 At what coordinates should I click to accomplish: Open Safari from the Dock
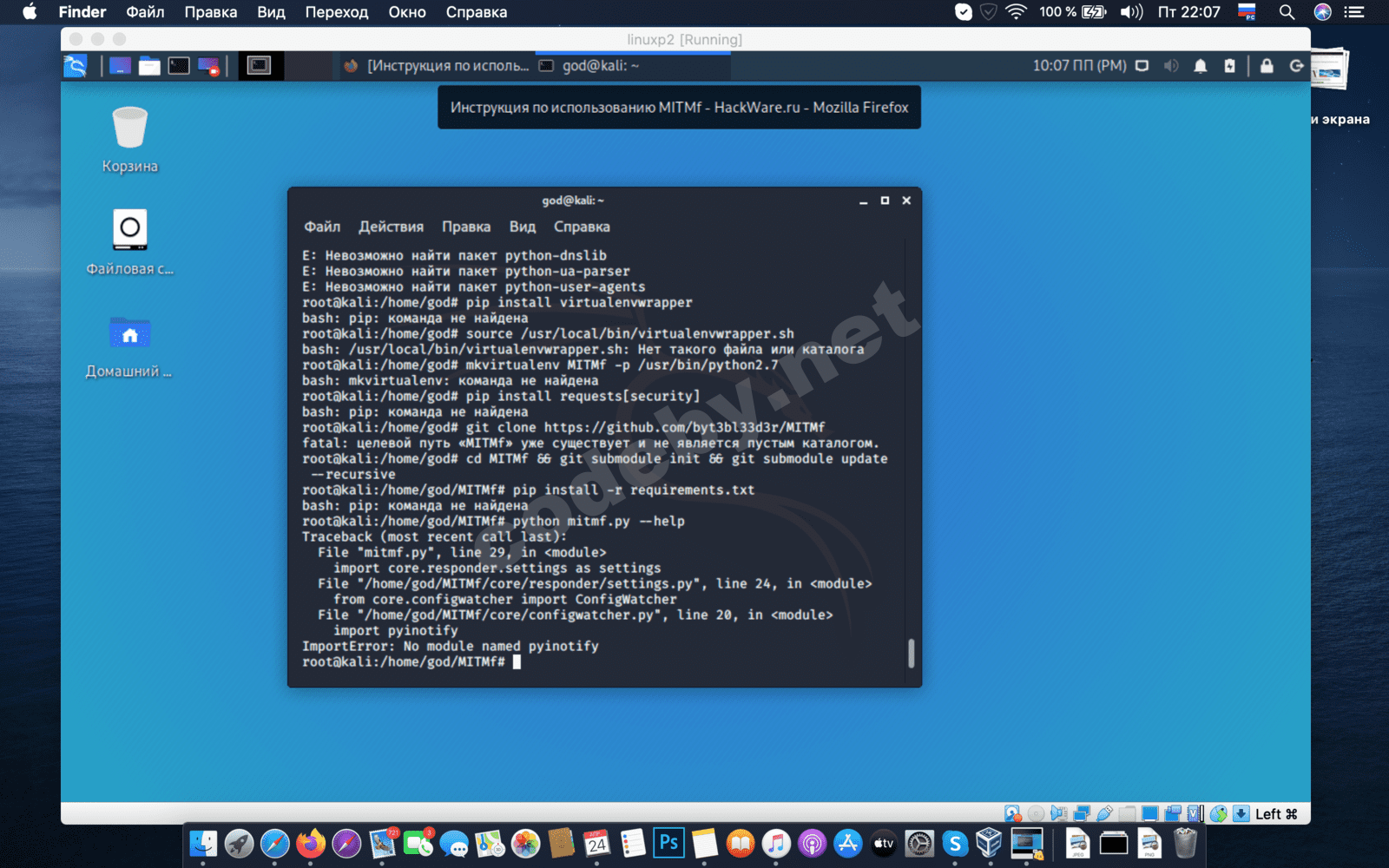(274, 843)
